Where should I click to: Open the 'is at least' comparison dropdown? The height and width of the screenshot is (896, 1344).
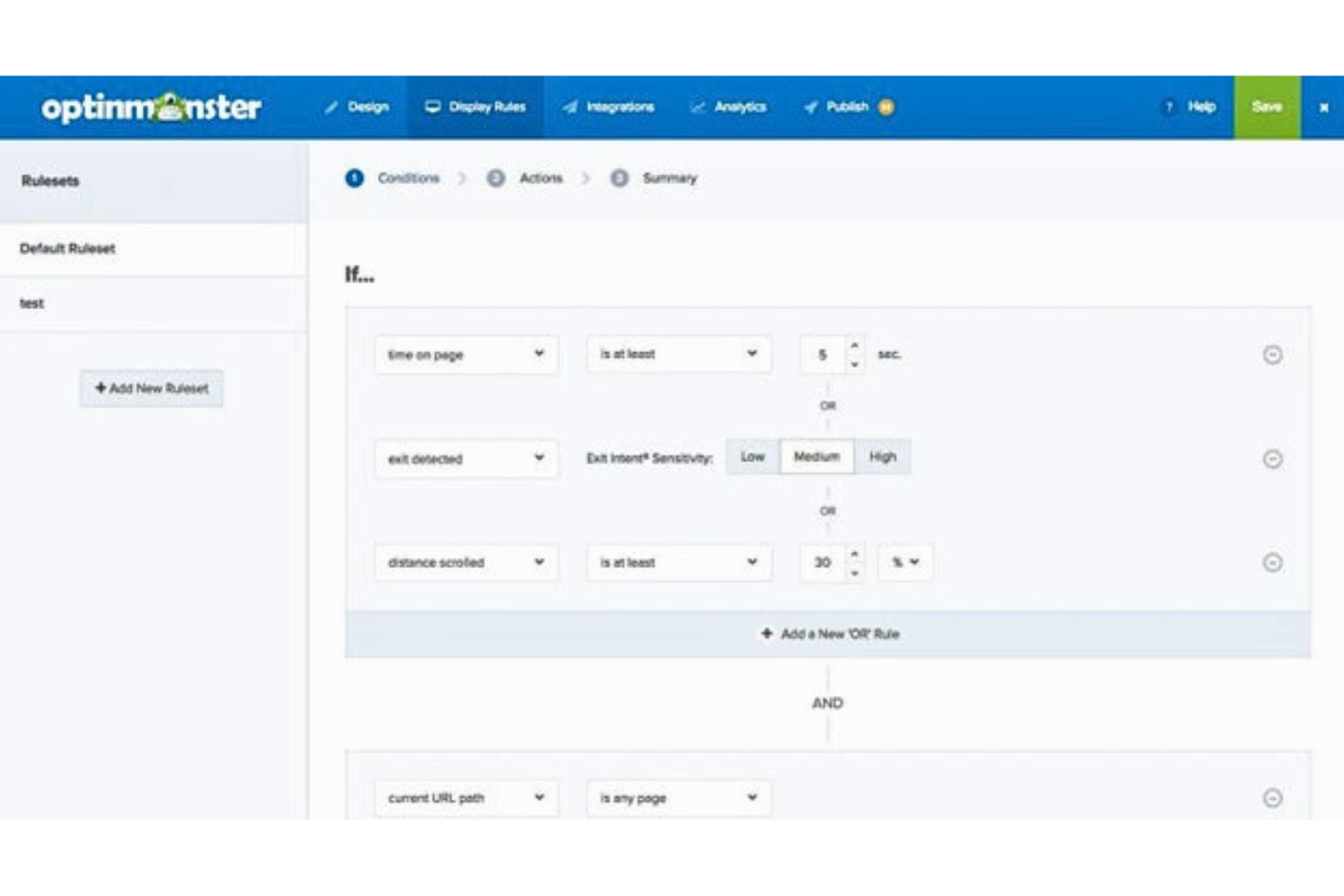tap(678, 355)
